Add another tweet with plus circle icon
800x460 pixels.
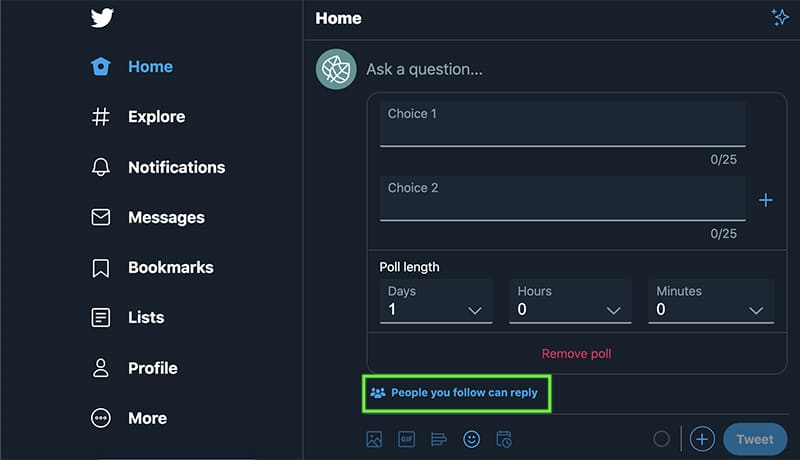point(702,439)
